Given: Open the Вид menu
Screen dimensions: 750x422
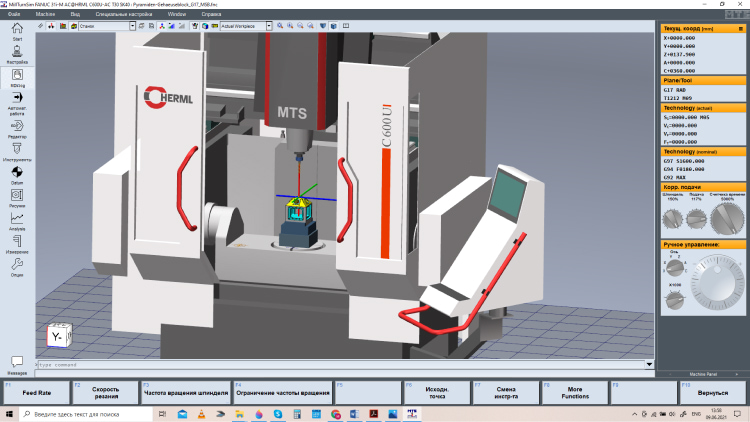Looking at the screenshot, I should click(x=75, y=14).
